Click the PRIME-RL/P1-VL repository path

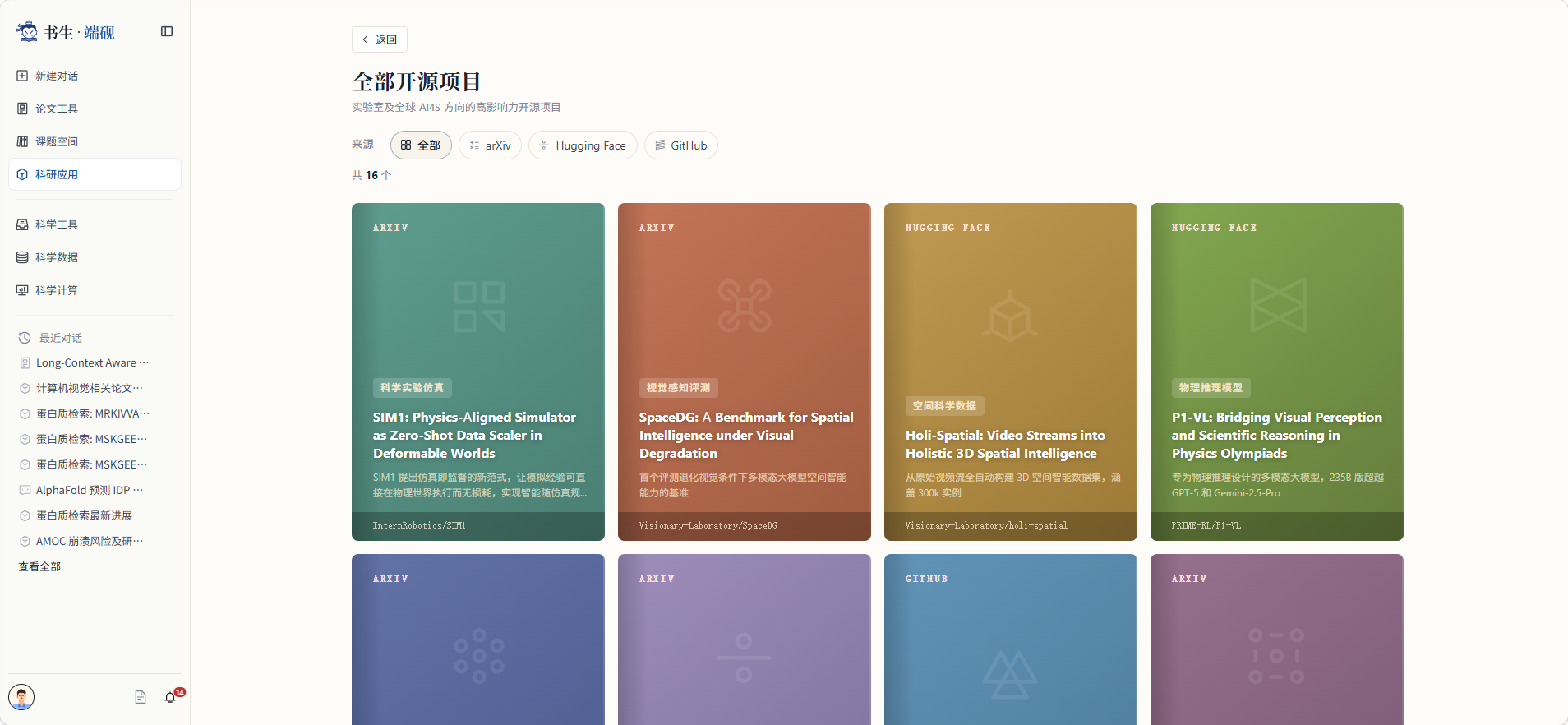point(1206,526)
